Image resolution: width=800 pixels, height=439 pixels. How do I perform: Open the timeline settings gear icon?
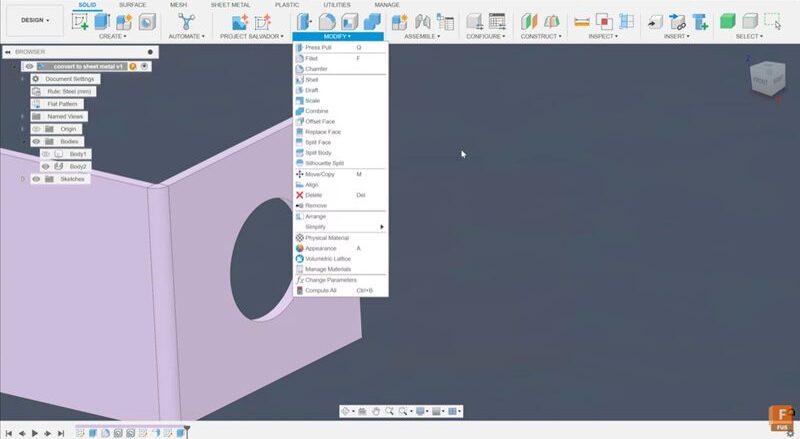pos(790,433)
